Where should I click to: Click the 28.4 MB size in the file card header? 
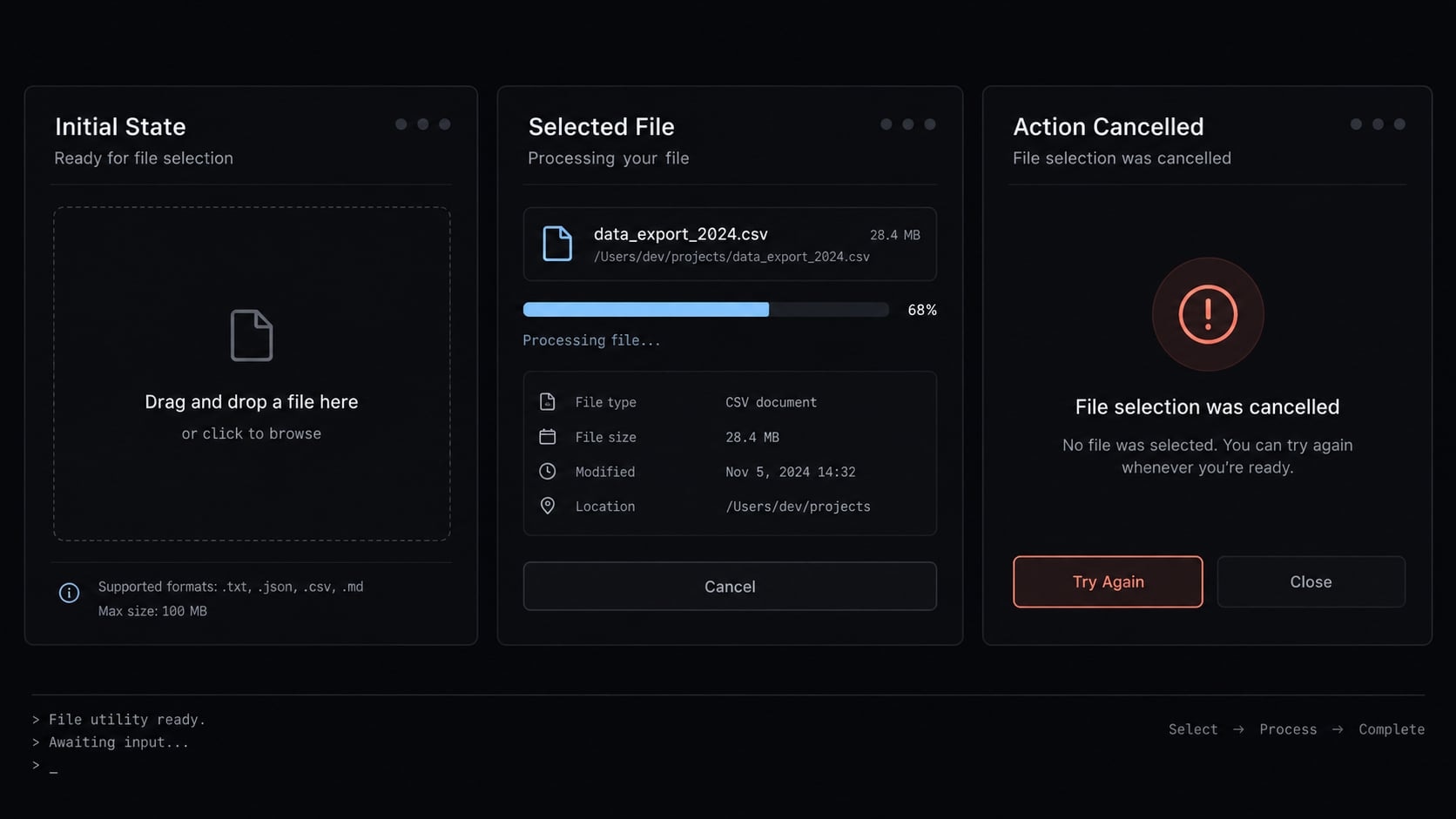tap(895, 235)
